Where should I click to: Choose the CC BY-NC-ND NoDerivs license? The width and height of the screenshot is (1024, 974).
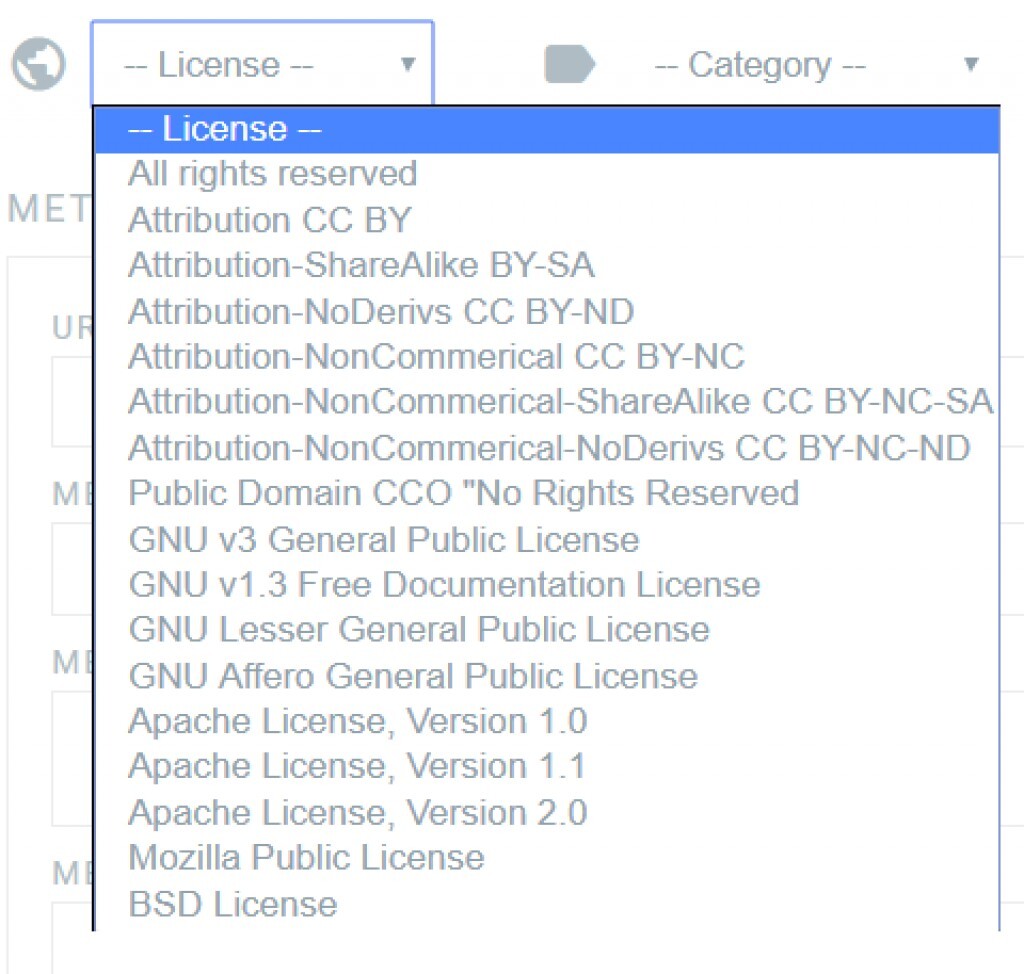click(x=549, y=447)
